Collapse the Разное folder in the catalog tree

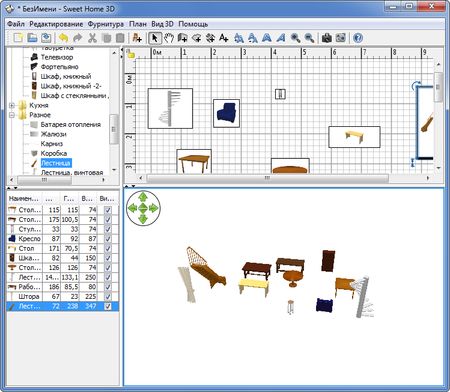[12, 115]
